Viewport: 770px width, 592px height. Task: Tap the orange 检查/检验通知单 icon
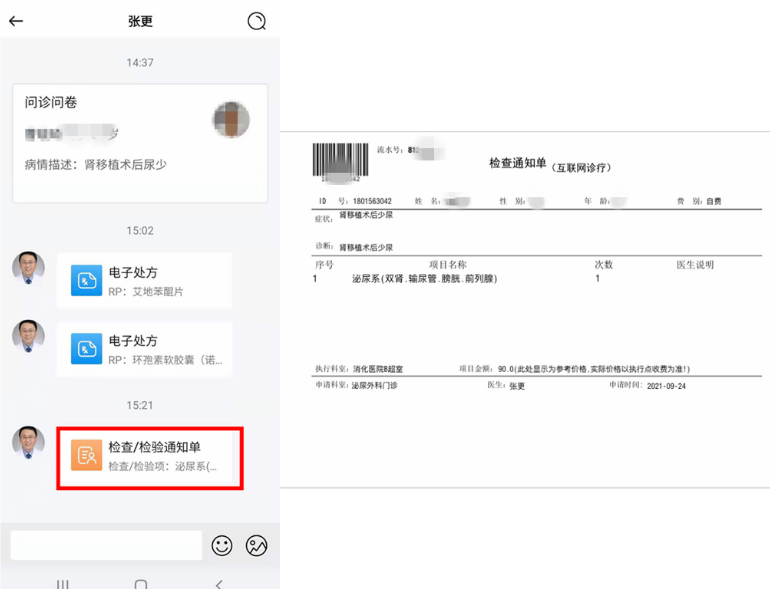pyautogui.click(x=87, y=455)
